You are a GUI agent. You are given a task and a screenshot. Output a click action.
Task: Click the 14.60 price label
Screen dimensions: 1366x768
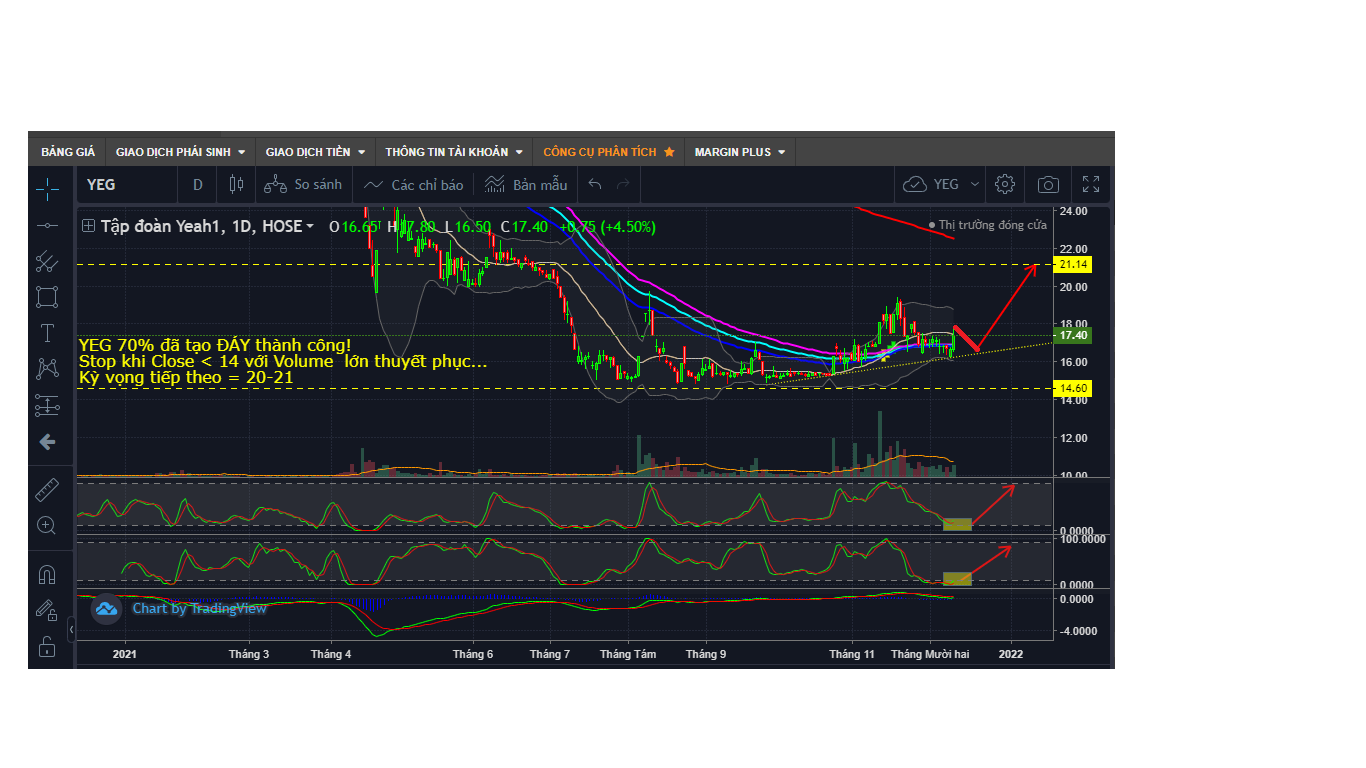point(1072,388)
